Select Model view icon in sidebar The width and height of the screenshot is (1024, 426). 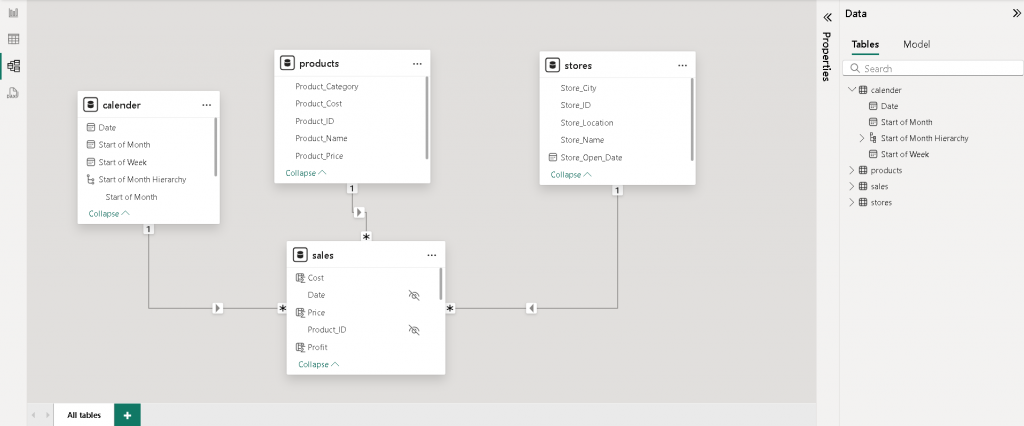(13, 66)
